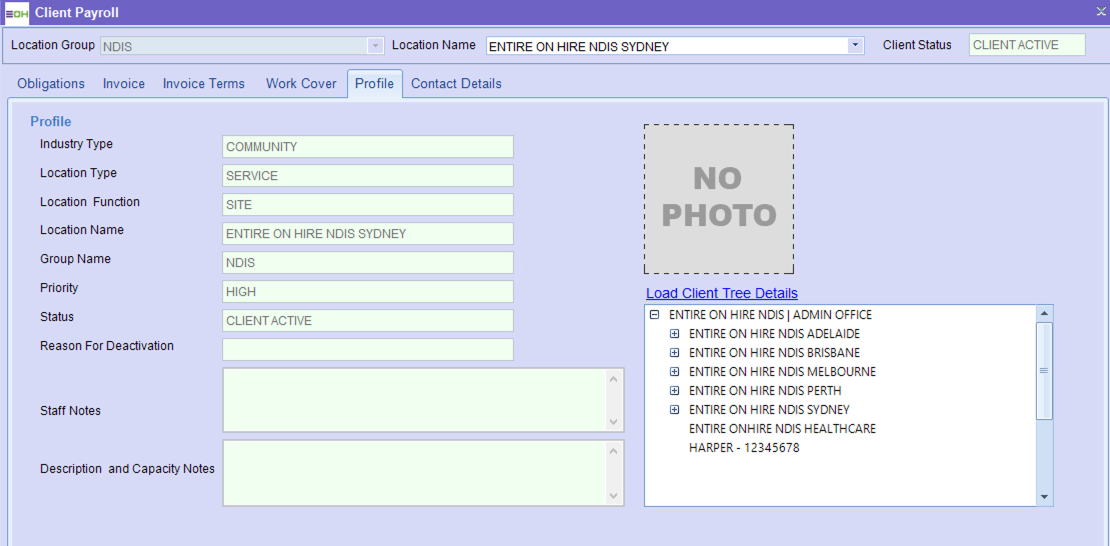The image size is (1110, 546).
Task: Expand the ENTIRE ON HIRE NDIS BRISBANE node
Action: 675,353
